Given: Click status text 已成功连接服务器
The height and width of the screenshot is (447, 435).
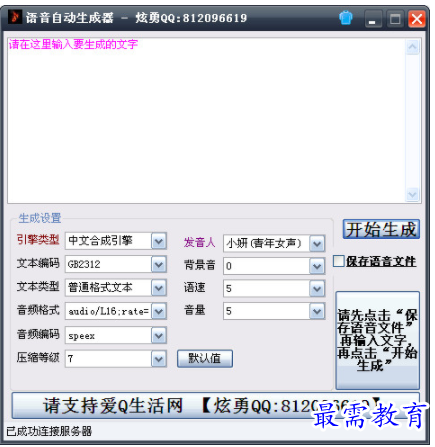Looking at the screenshot, I should pyautogui.click(x=49, y=431).
